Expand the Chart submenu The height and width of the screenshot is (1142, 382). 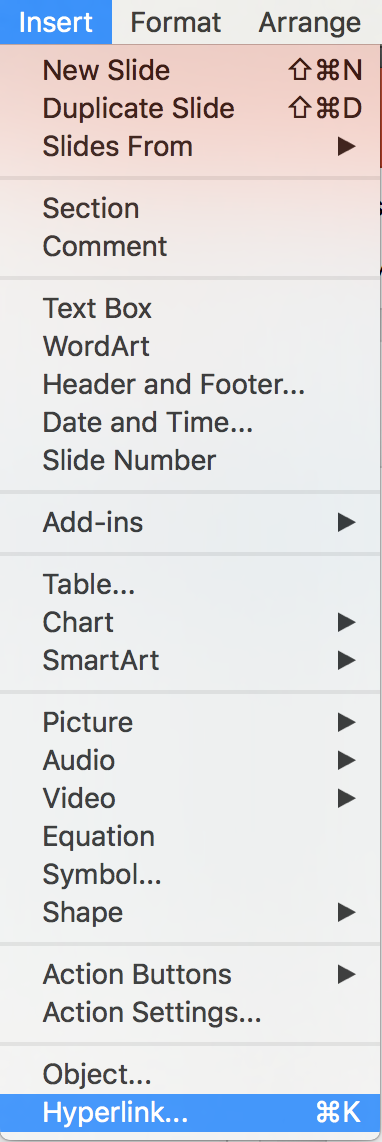(x=190, y=622)
